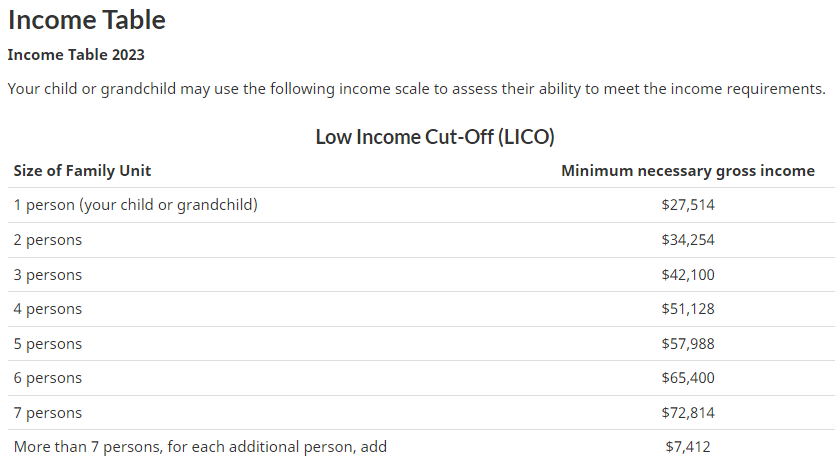Click the $7,412 additional person amount

tap(687, 447)
